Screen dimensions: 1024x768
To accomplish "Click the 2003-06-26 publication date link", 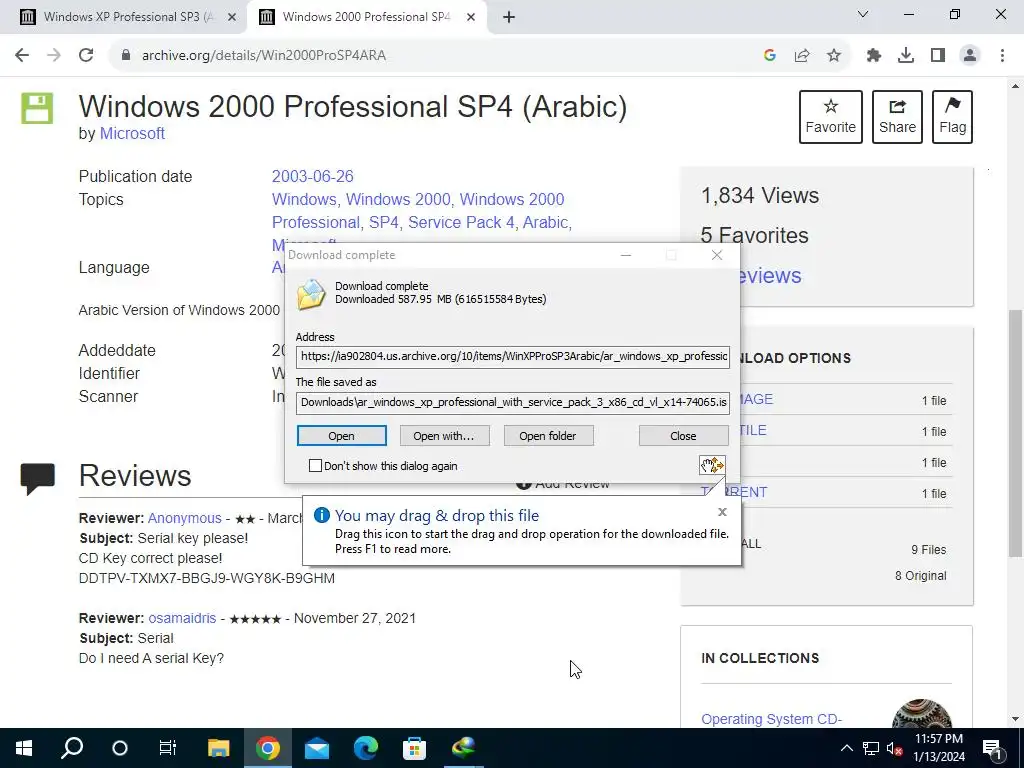I will click(x=312, y=176).
